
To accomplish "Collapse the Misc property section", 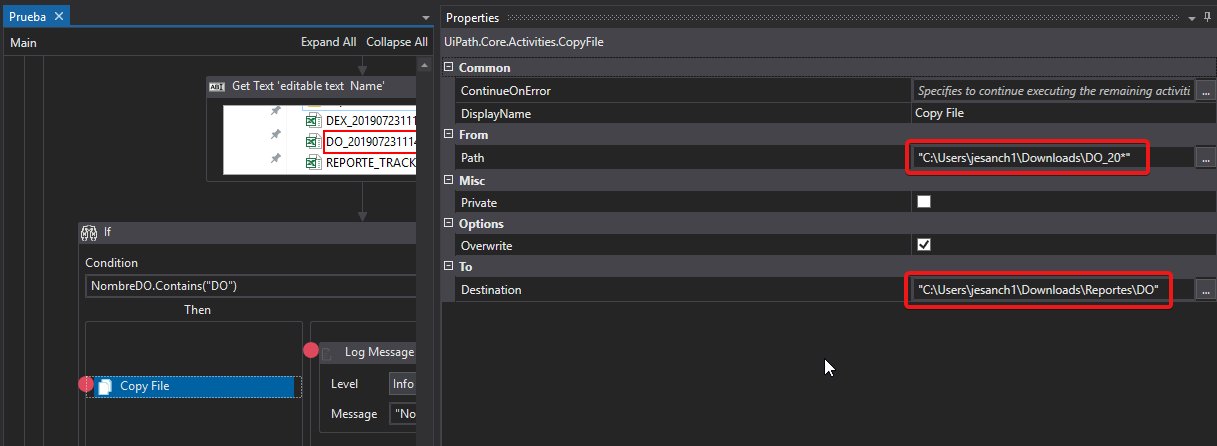I will pyautogui.click(x=448, y=180).
